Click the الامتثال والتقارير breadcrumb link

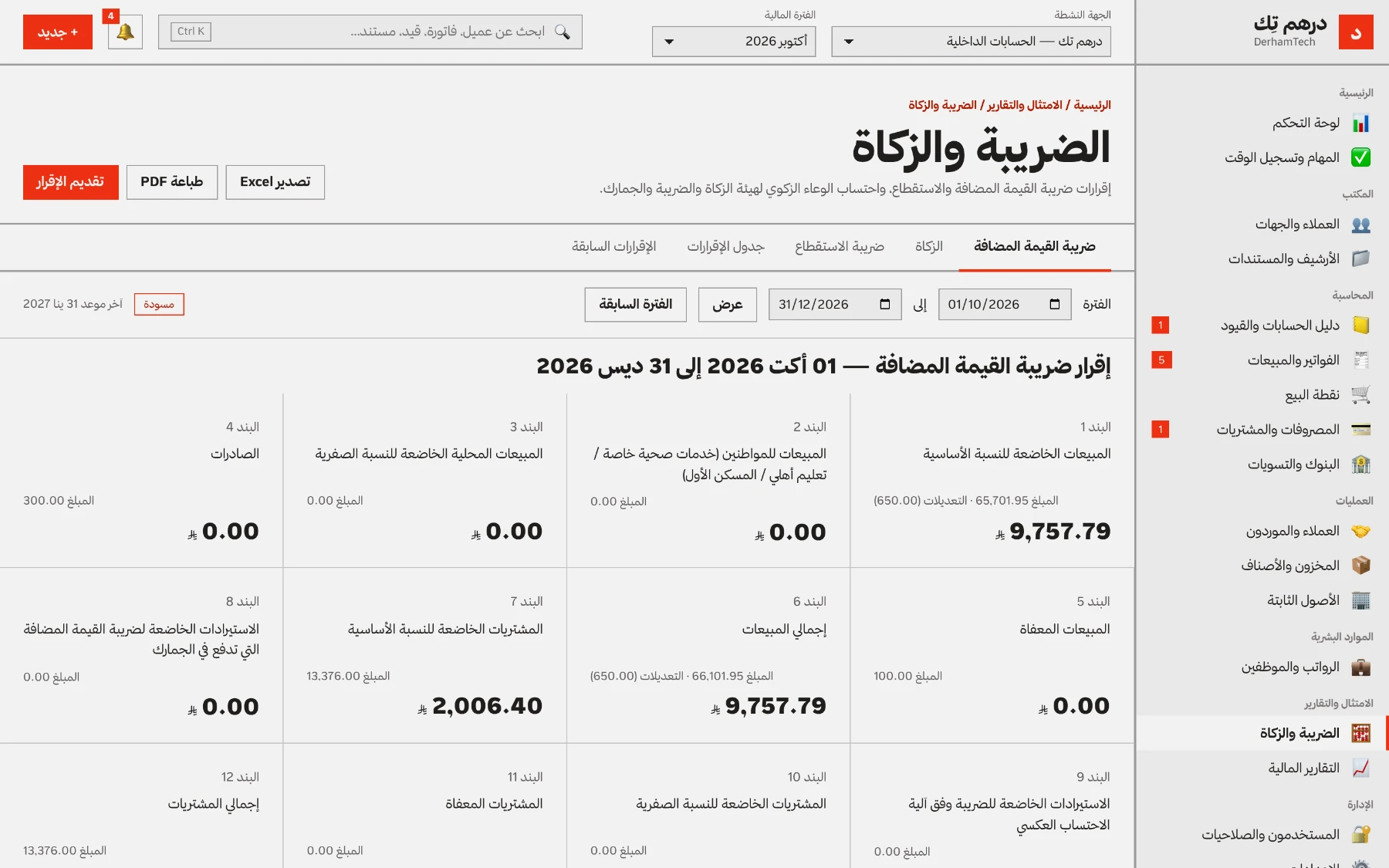[1025, 105]
